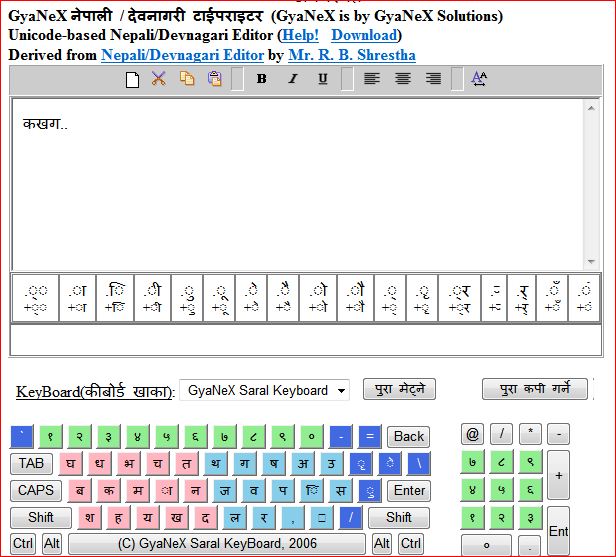Image resolution: width=616 pixels, height=557 pixels.
Task: Click the right Shift key
Action: (399, 518)
